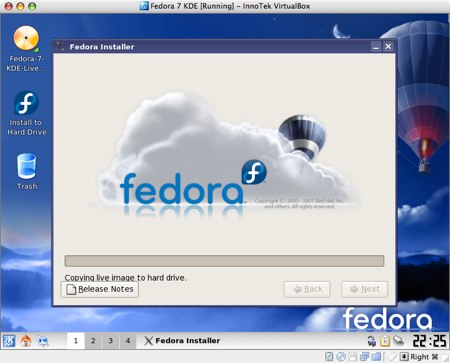Open the Release Notes
Screen dimensions: 450x363
(100, 289)
